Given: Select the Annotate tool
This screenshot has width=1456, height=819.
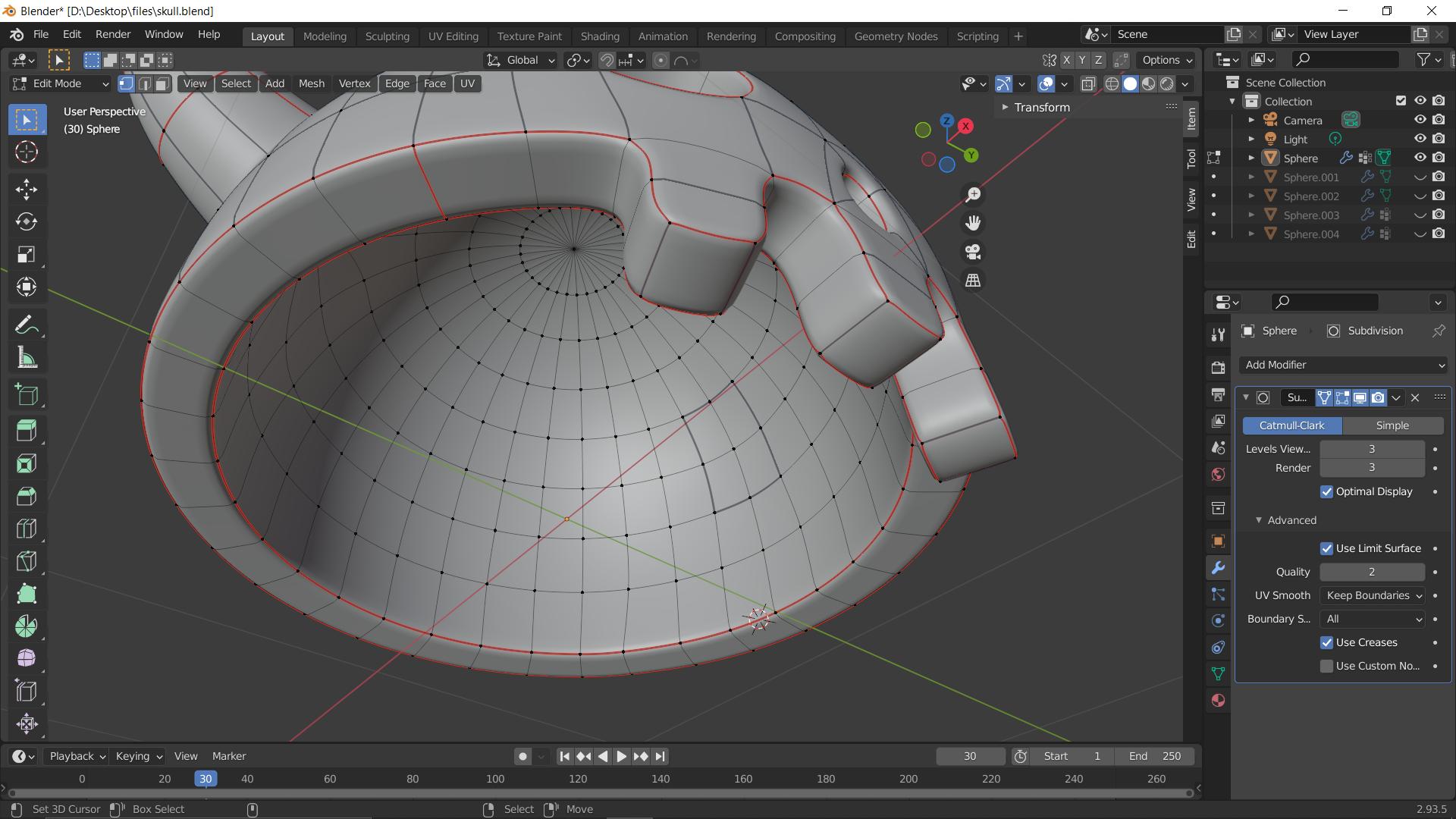Looking at the screenshot, I should [27, 326].
